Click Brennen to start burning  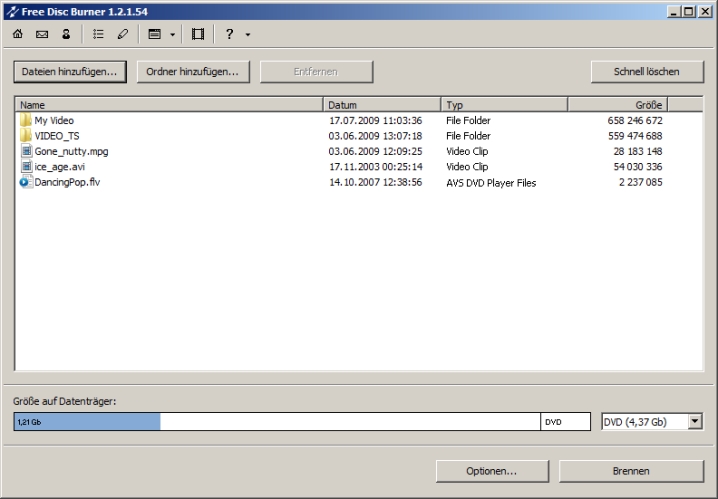point(631,471)
